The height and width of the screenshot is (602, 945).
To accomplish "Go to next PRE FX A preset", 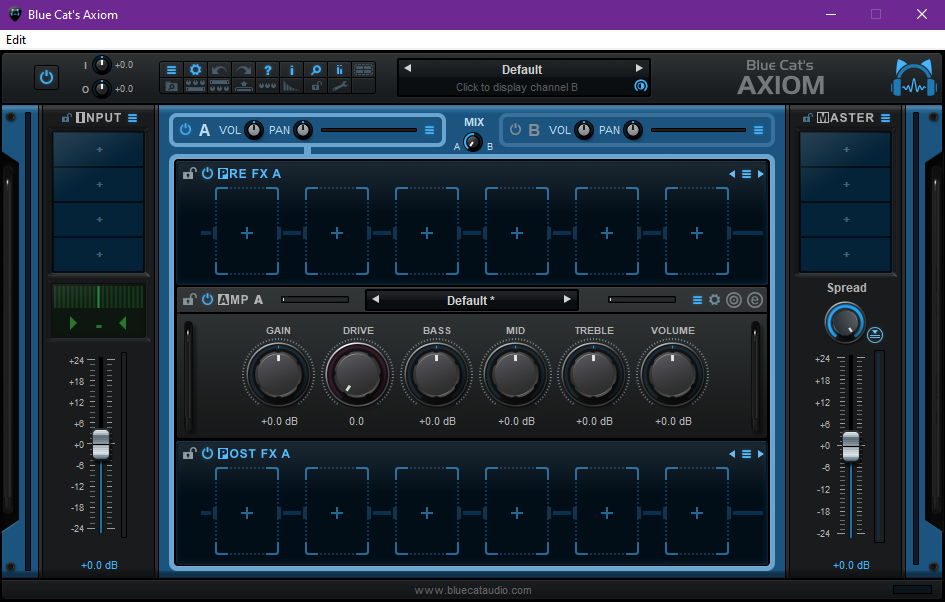I will point(761,174).
